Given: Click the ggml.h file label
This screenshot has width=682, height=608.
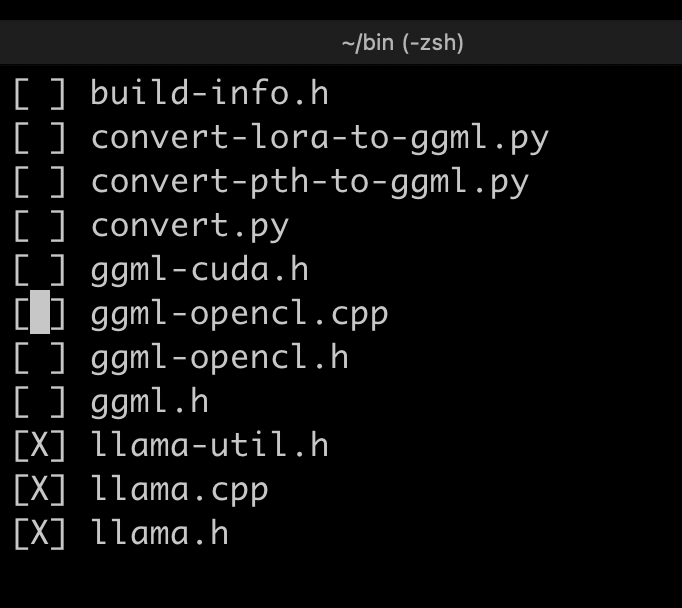Looking at the screenshot, I should click(149, 402).
